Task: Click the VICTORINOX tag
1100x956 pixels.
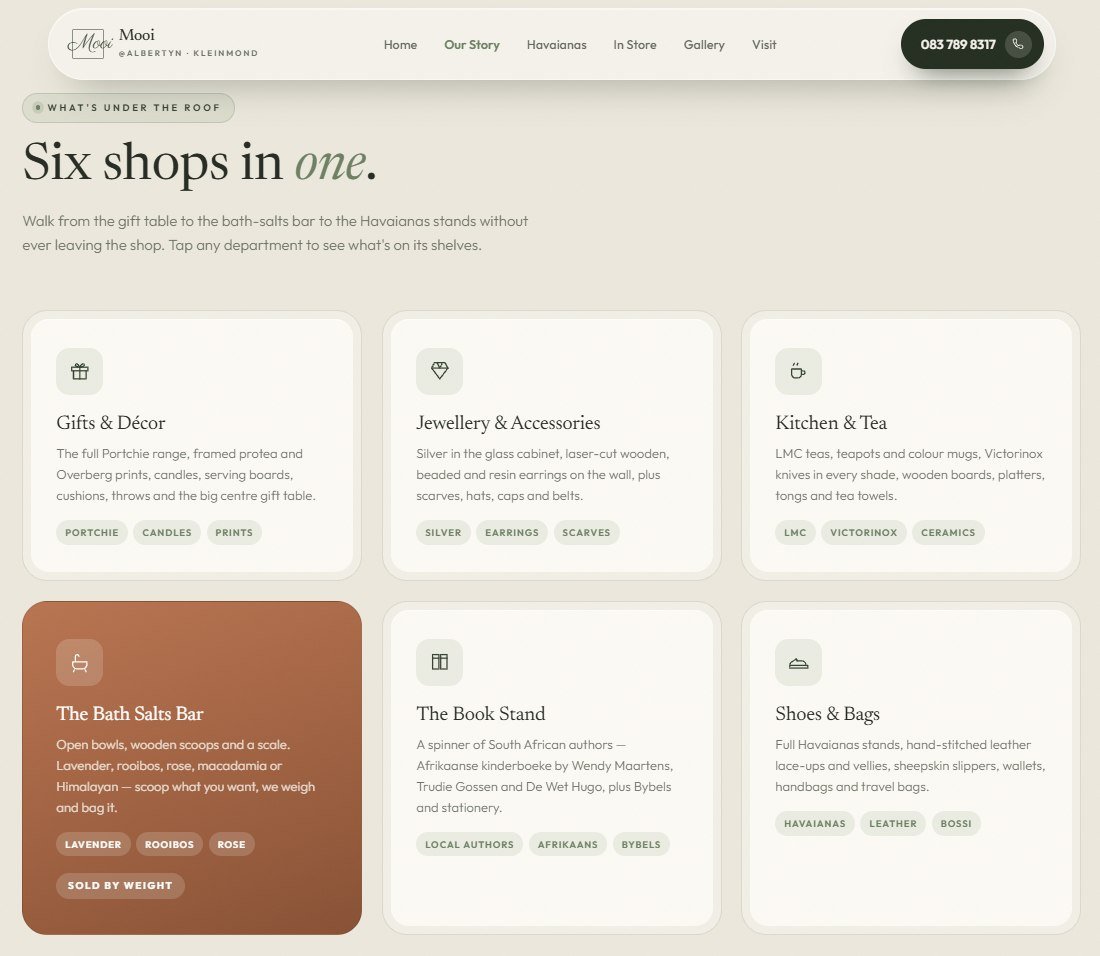Action: [x=864, y=532]
